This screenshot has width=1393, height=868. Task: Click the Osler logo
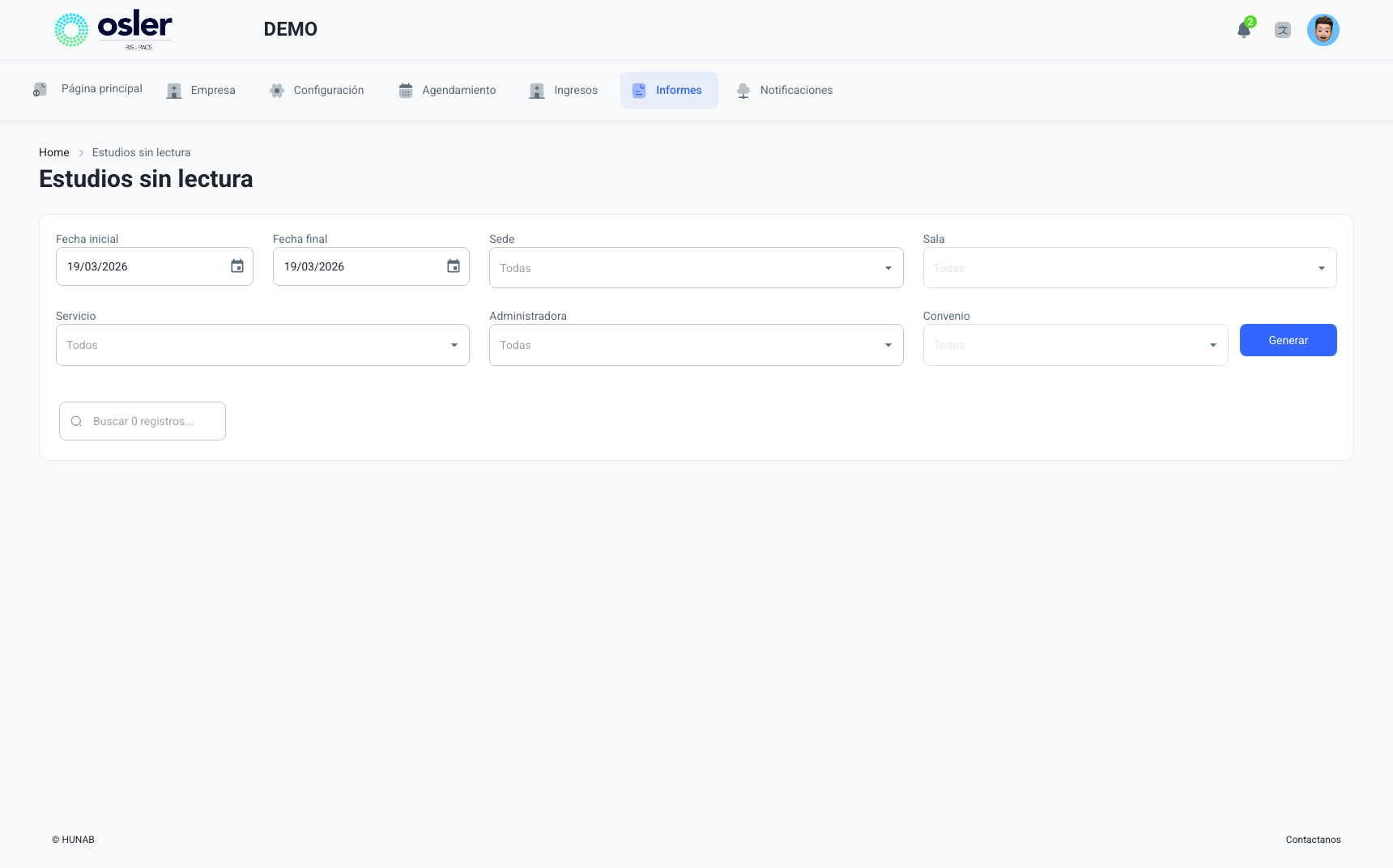(x=113, y=30)
